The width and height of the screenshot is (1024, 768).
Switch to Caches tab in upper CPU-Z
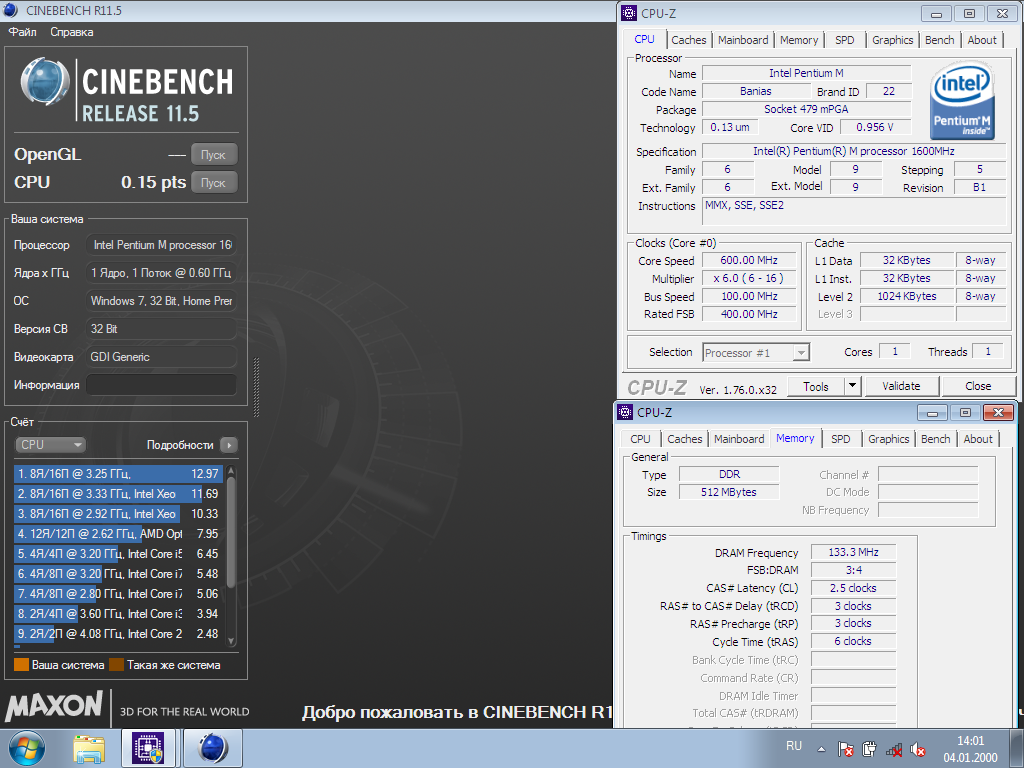coord(688,40)
